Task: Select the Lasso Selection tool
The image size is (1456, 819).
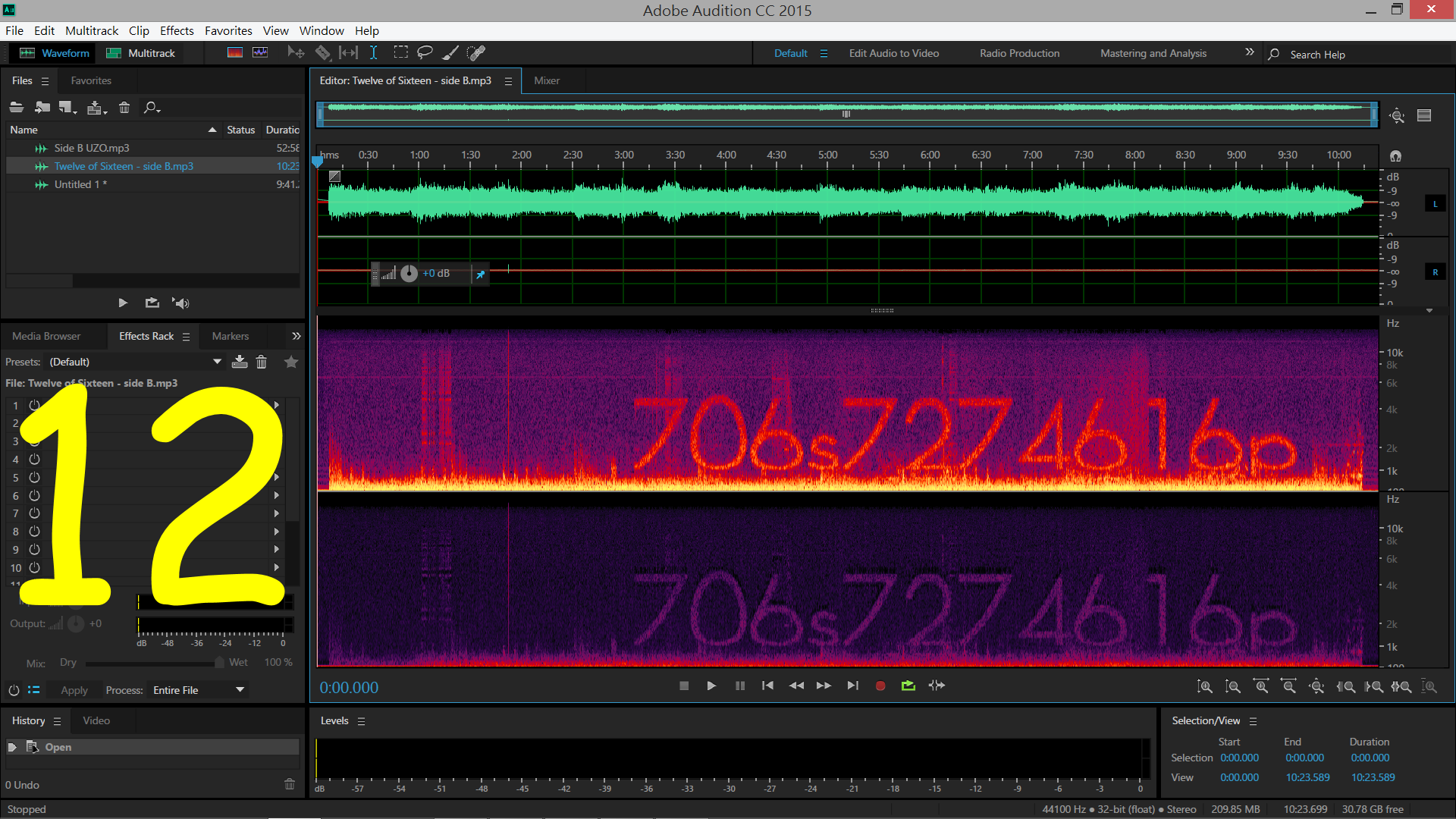Action: (x=425, y=53)
